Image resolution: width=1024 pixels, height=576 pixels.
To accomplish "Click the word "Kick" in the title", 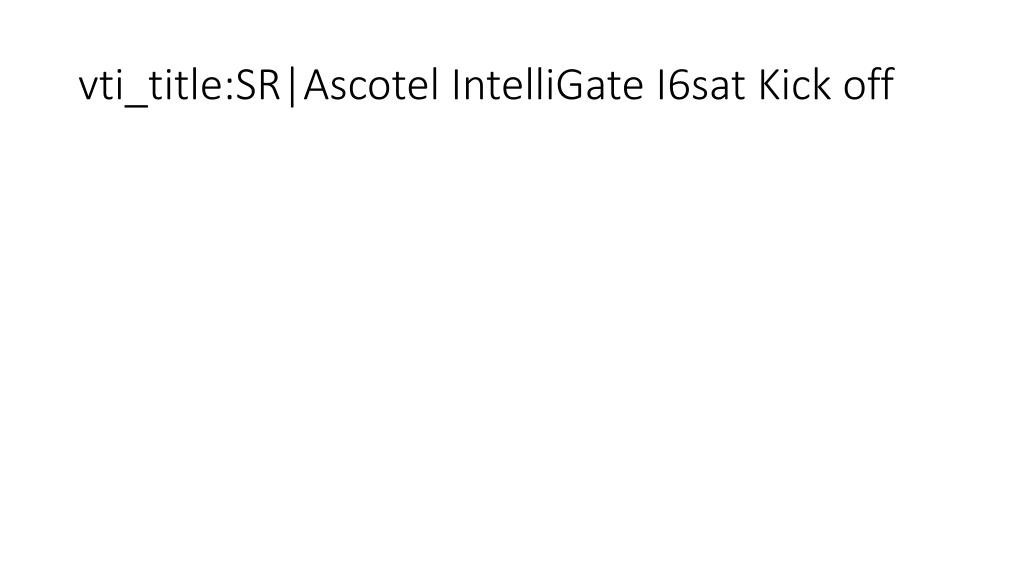I will pyautogui.click(x=795, y=85).
